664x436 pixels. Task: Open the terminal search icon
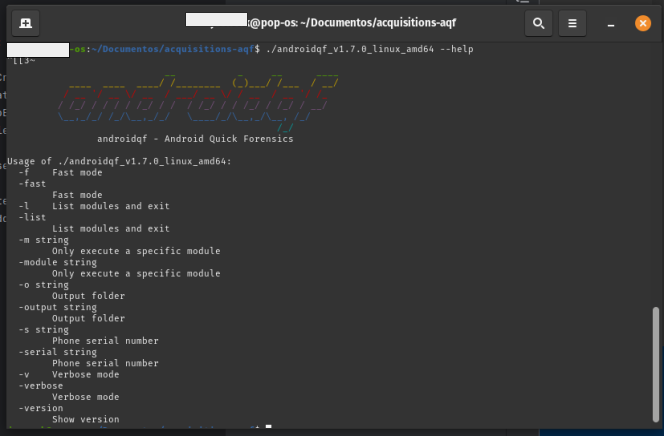click(539, 22)
